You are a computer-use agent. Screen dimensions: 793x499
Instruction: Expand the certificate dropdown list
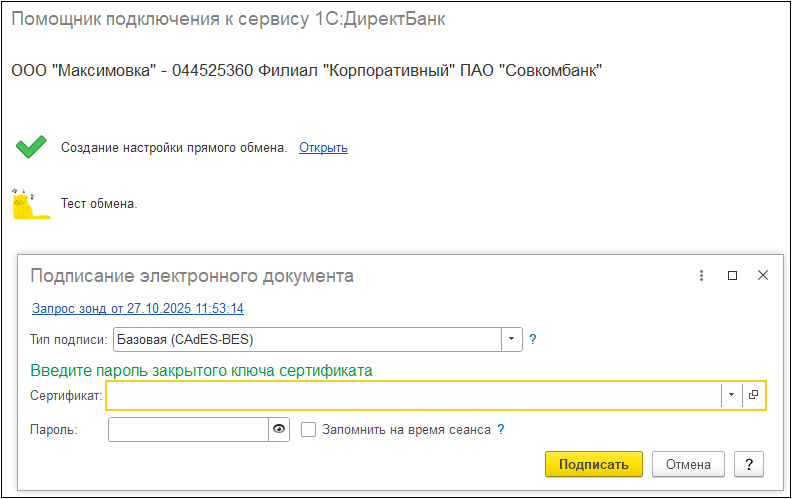731,395
